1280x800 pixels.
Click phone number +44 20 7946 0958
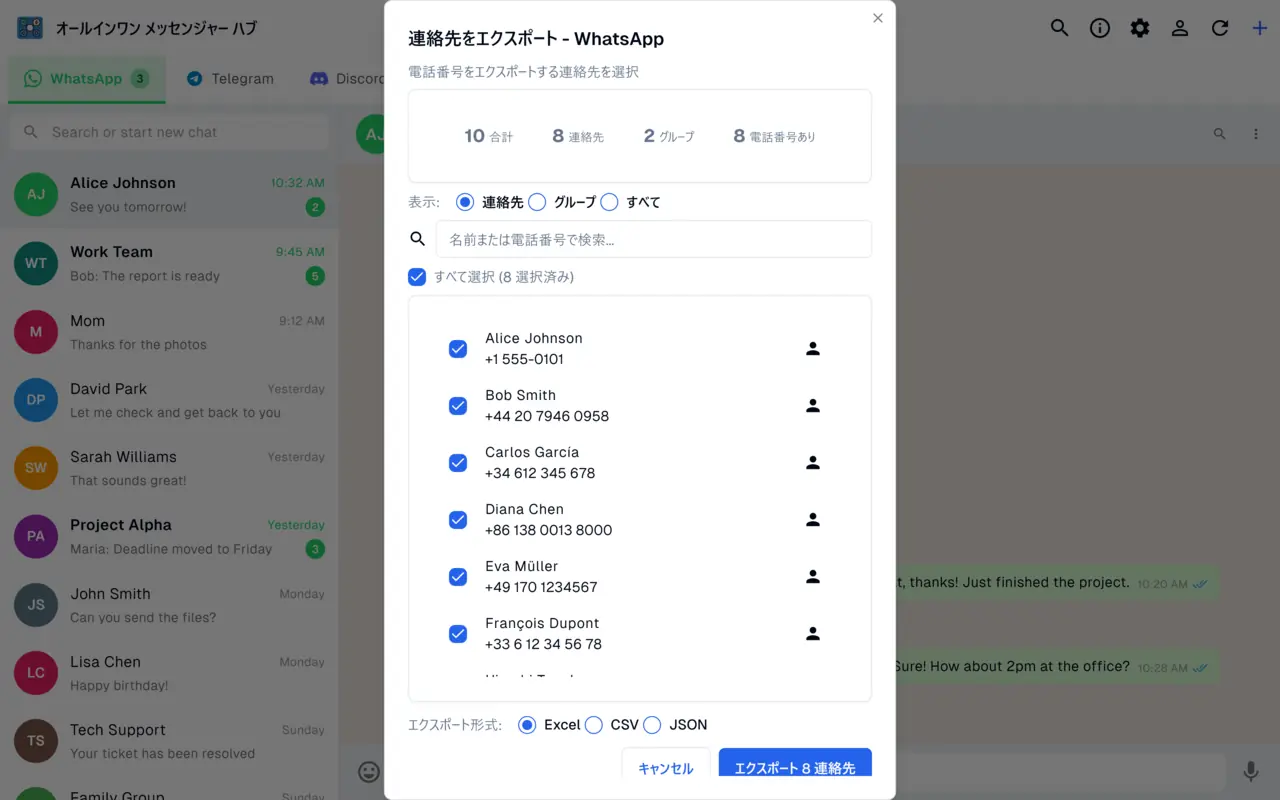547,416
